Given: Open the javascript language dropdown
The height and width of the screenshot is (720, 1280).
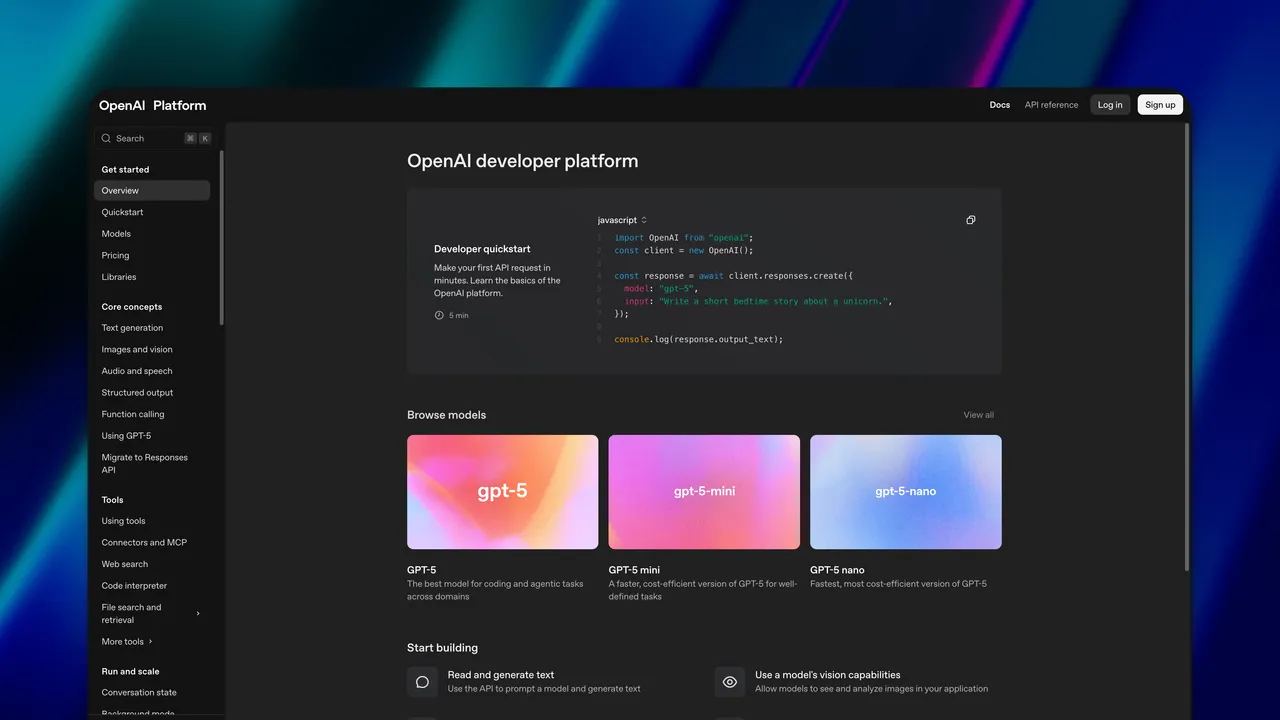Looking at the screenshot, I should point(622,220).
